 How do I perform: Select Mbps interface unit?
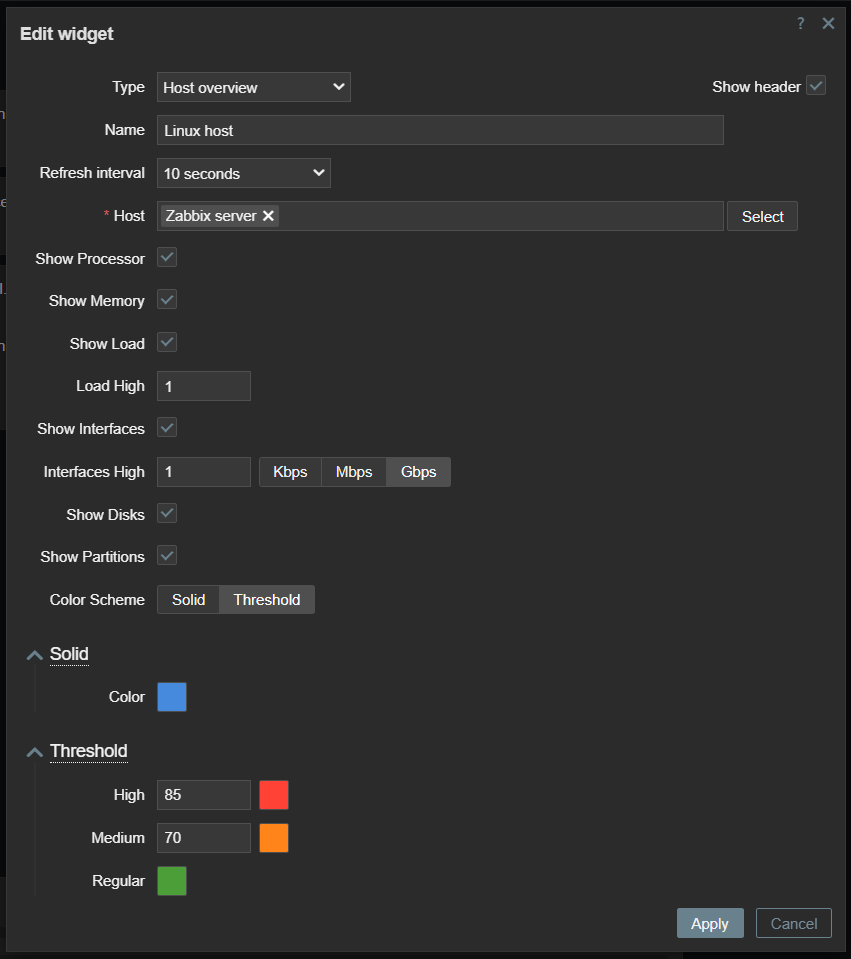click(x=354, y=472)
